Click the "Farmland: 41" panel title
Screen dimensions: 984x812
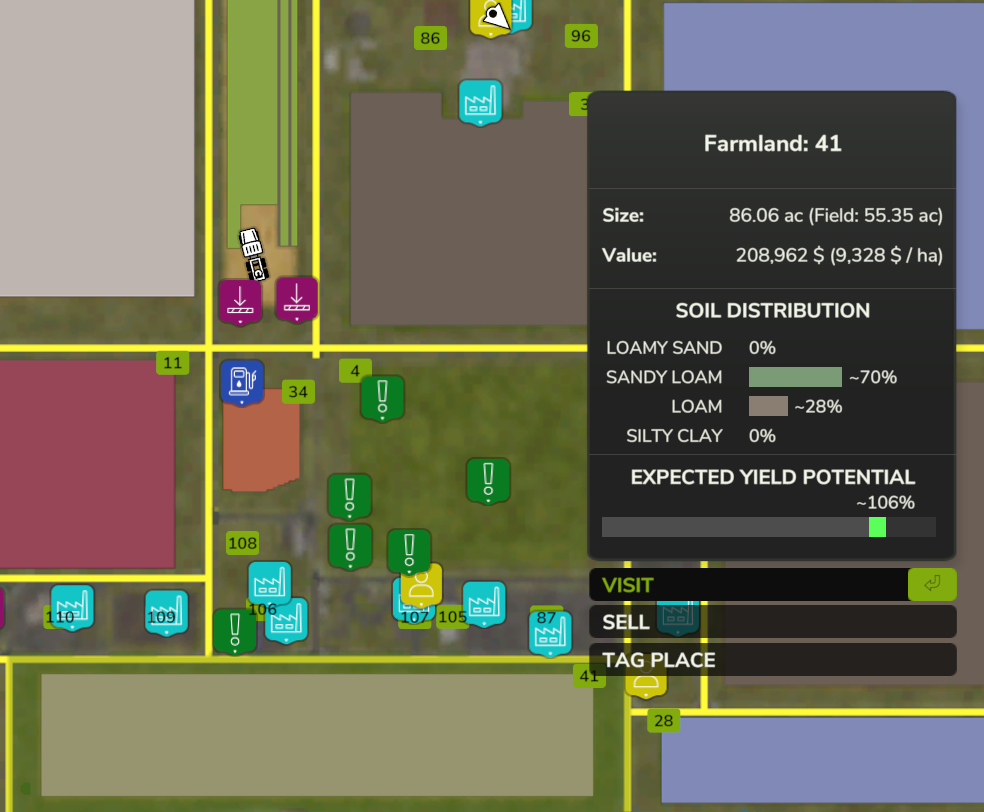pos(773,144)
